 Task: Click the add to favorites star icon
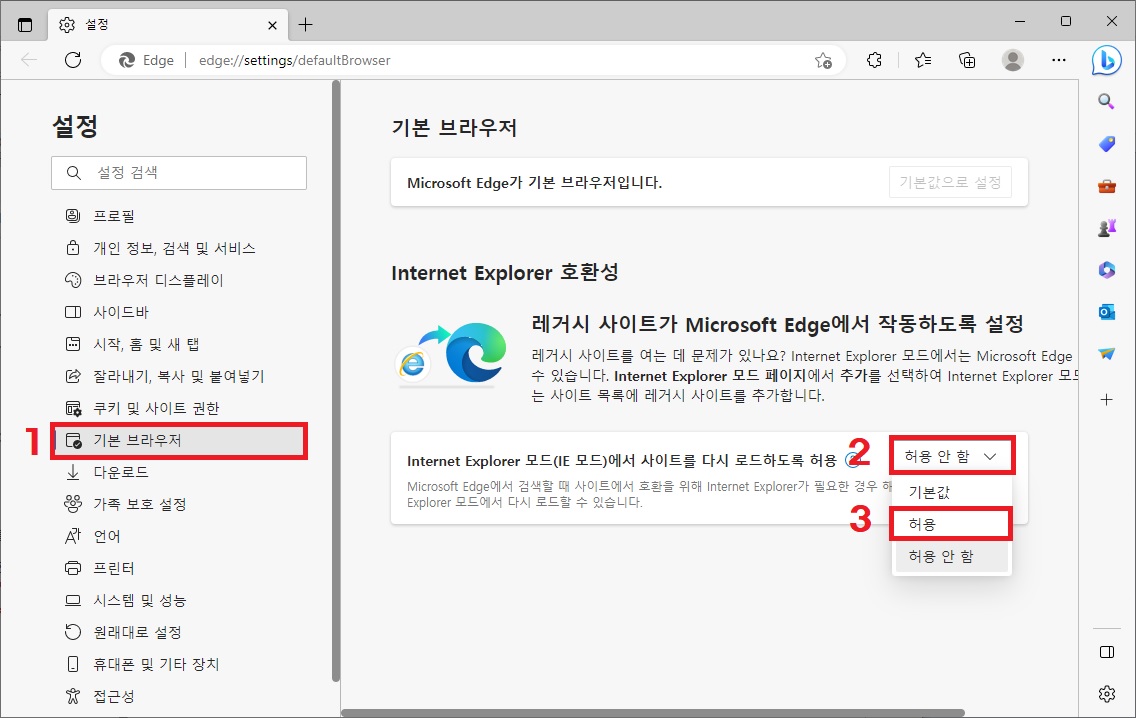coord(823,61)
